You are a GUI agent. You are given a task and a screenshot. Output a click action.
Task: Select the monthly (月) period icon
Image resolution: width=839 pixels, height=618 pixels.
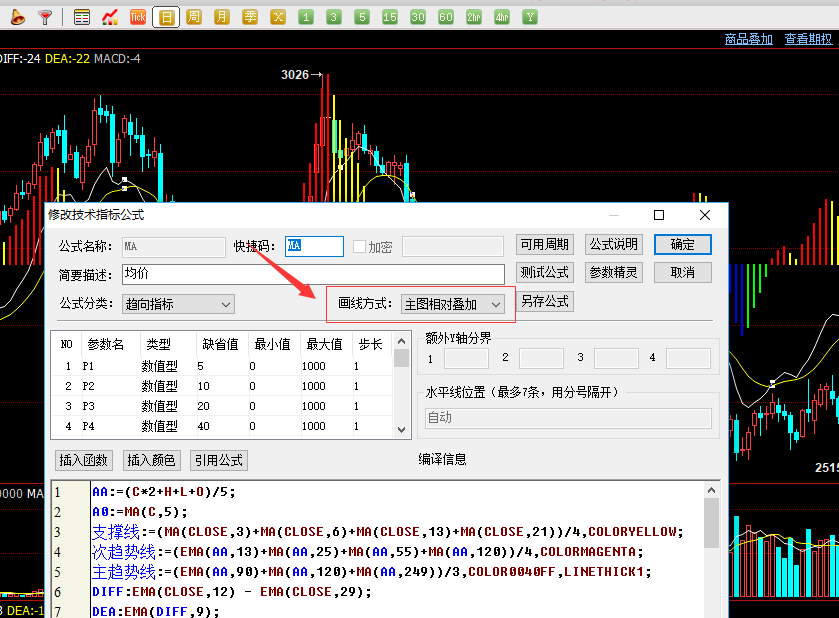click(x=222, y=16)
